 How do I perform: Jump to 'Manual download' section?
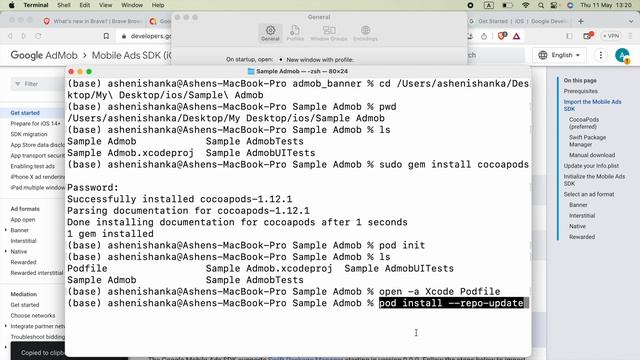[592, 155]
